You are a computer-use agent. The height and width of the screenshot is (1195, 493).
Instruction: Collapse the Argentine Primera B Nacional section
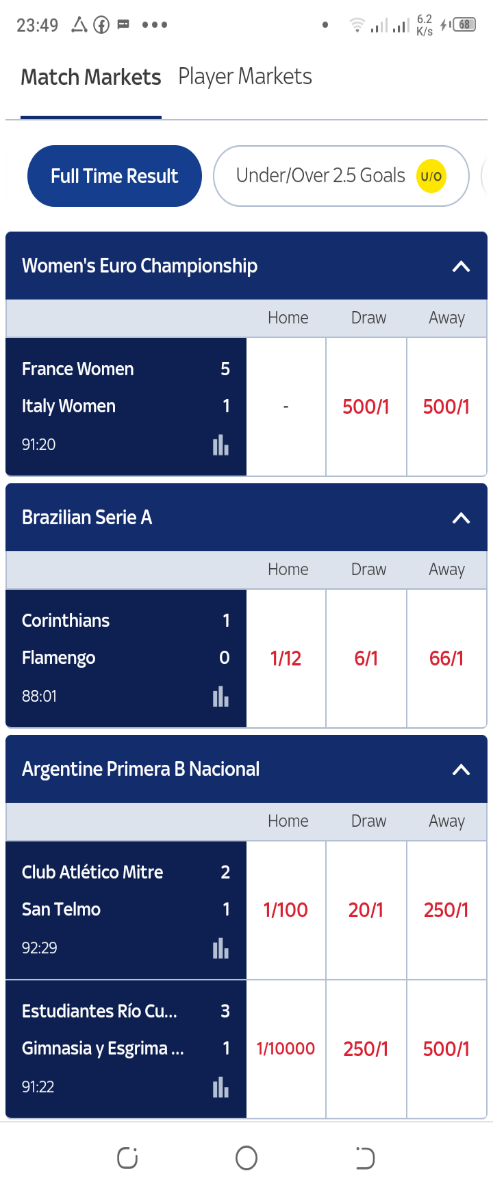pyautogui.click(x=460, y=770)
